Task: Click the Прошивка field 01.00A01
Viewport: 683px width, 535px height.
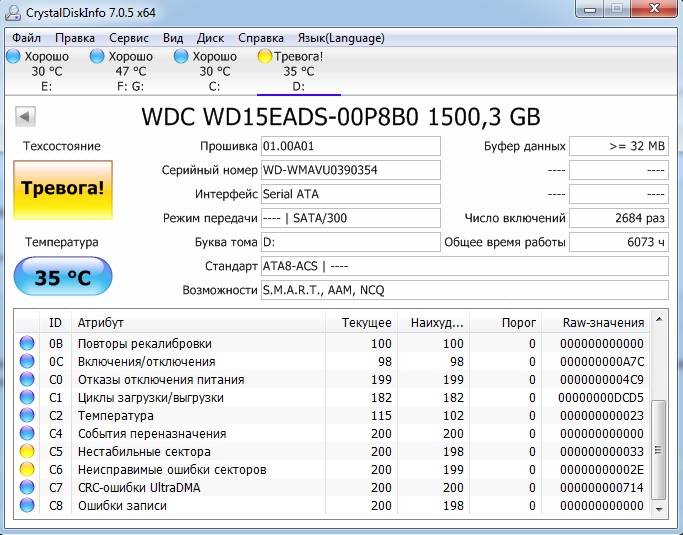Action: pyautogui.click(x=351, y=146)
